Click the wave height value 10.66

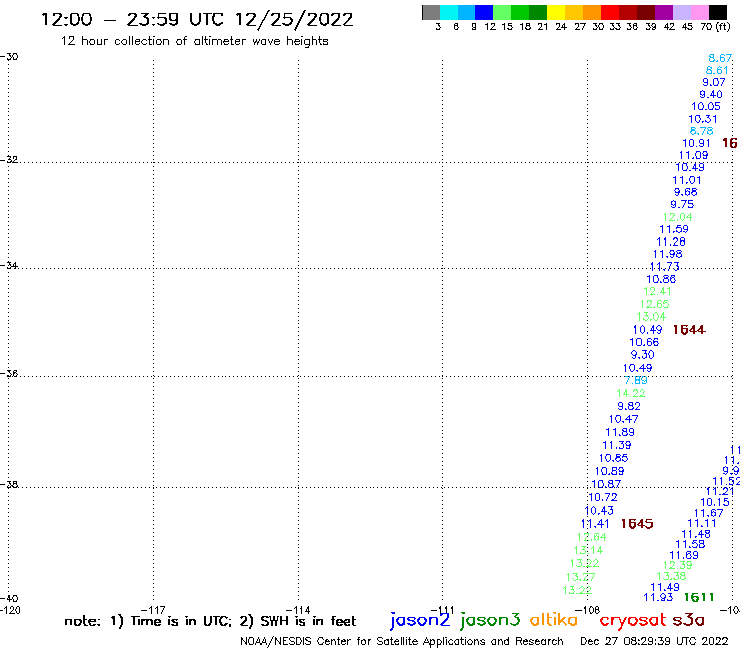[x=644, y=342]
